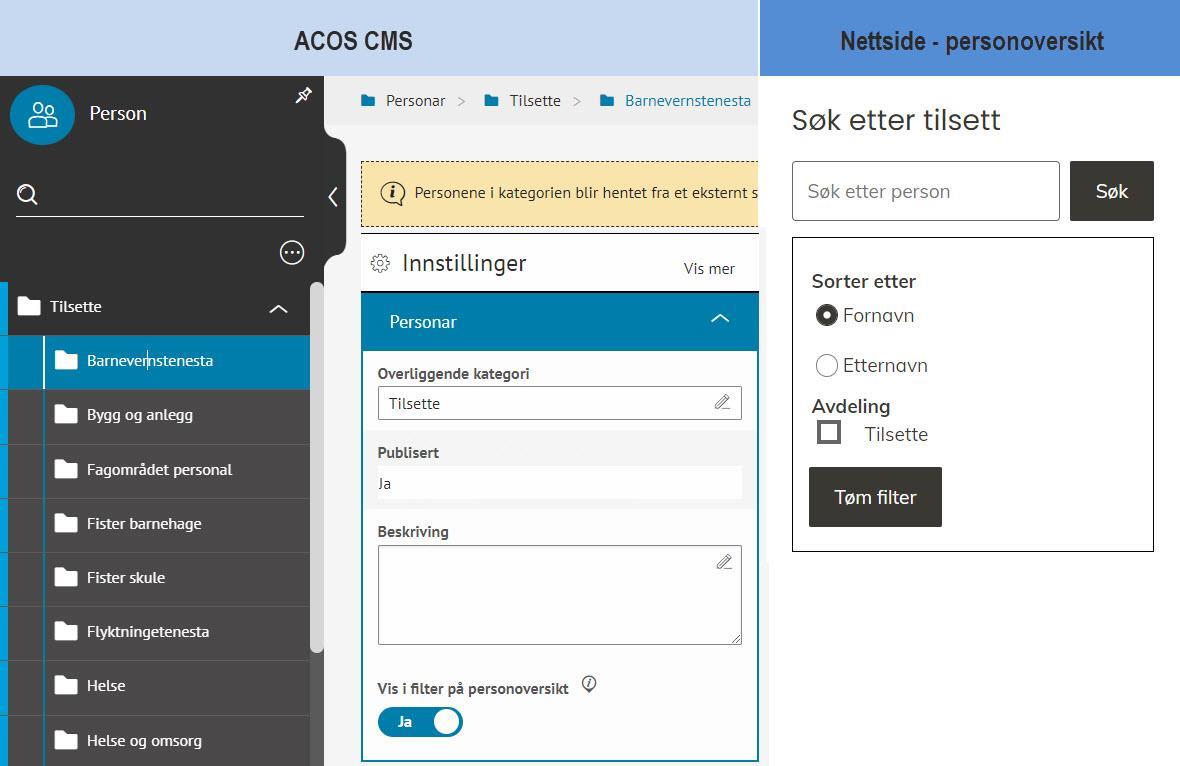Collapse the Personar settings panel
The image size is (1180, 766).
[x=719, y=320]
